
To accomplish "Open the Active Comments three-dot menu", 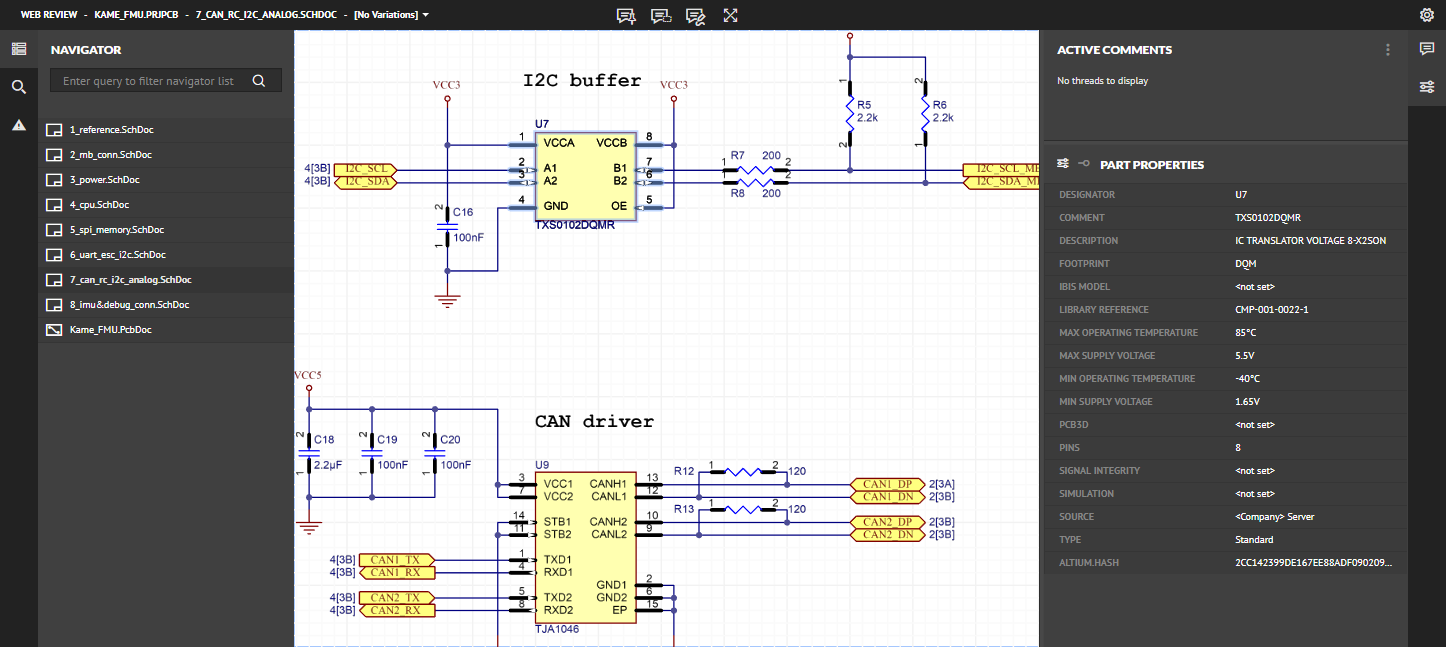I will pyautogui.click(x=1388, y=49).
